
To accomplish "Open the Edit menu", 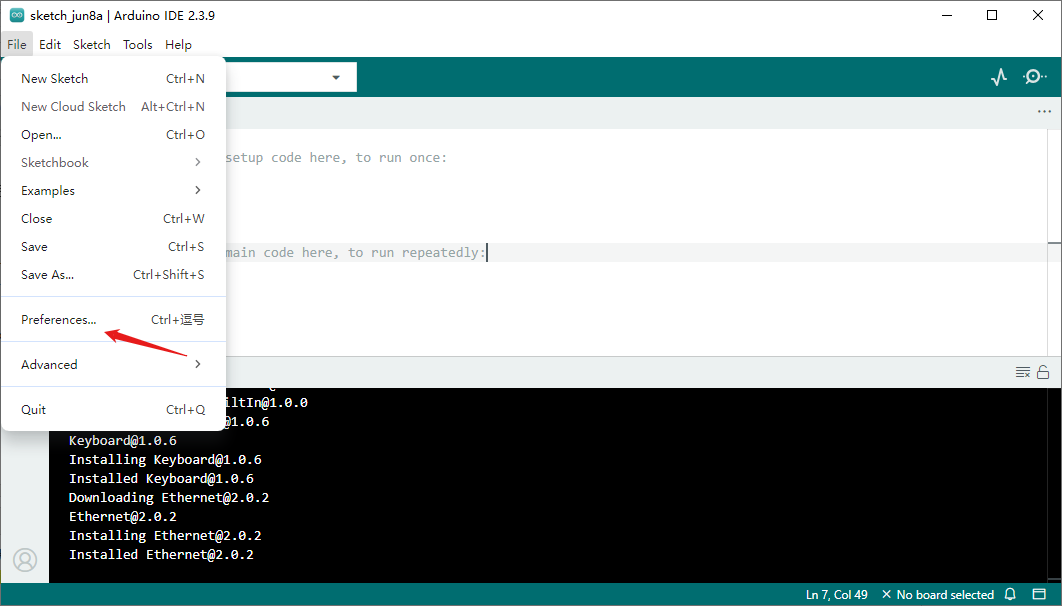I will pos(50,45).
